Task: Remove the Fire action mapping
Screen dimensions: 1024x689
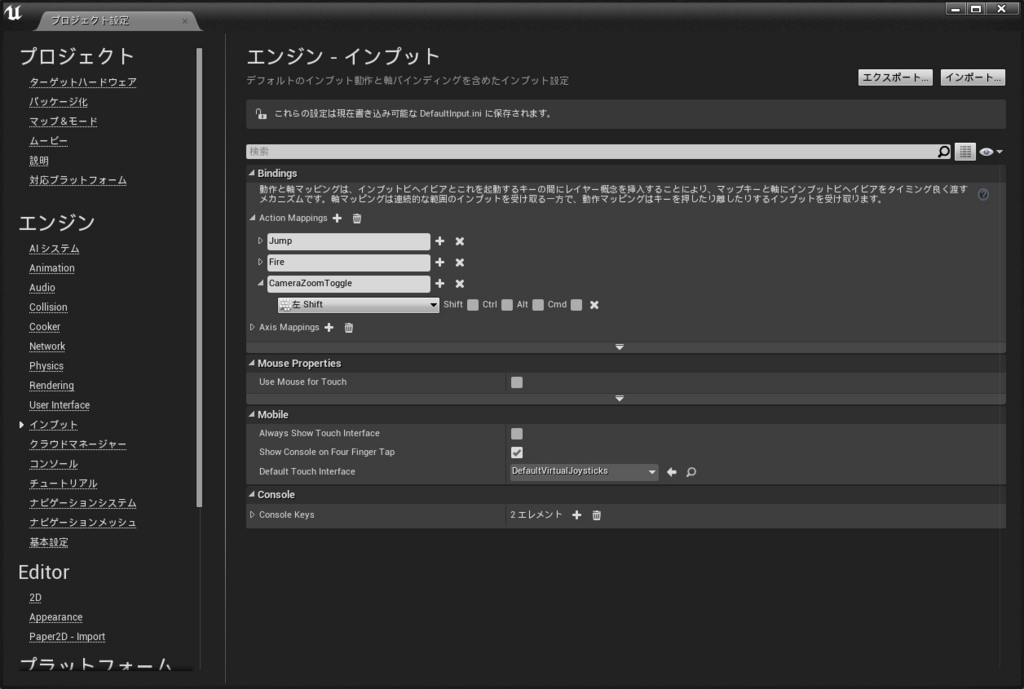Action: (460, 262)
